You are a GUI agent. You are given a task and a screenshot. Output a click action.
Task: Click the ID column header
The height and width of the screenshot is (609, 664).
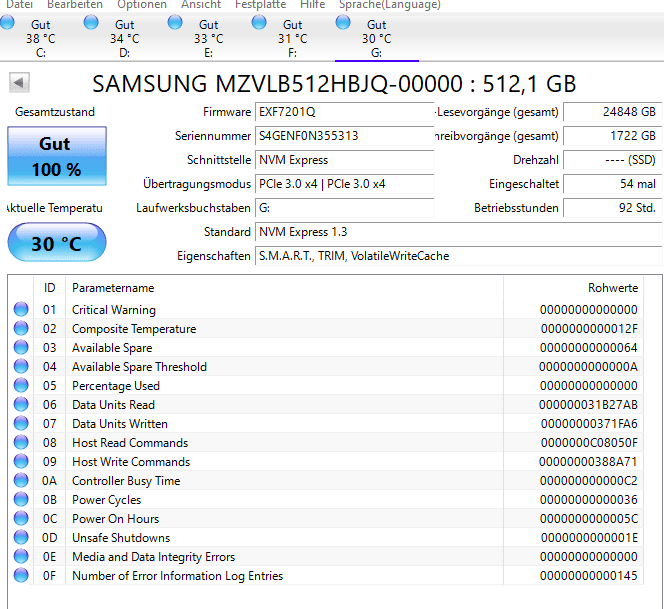pos(50,288)
